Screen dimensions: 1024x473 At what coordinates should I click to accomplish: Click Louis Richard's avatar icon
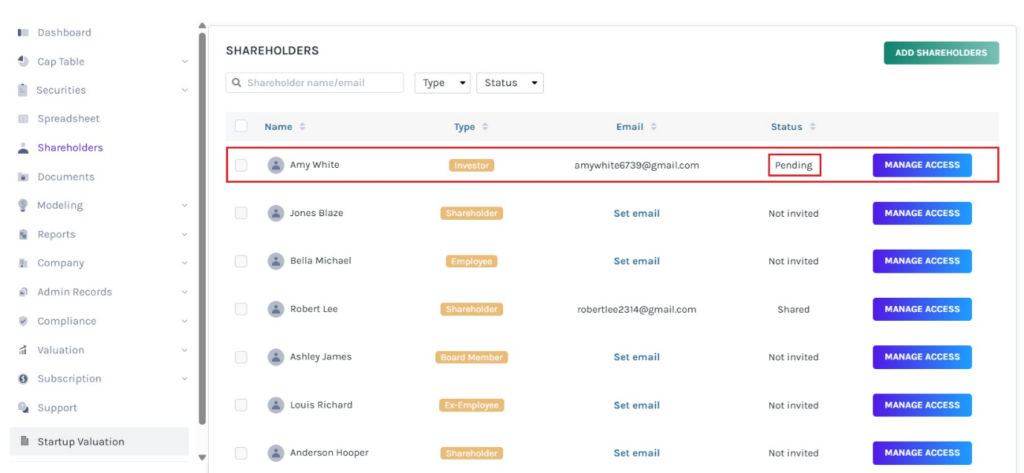pos(276,405)
